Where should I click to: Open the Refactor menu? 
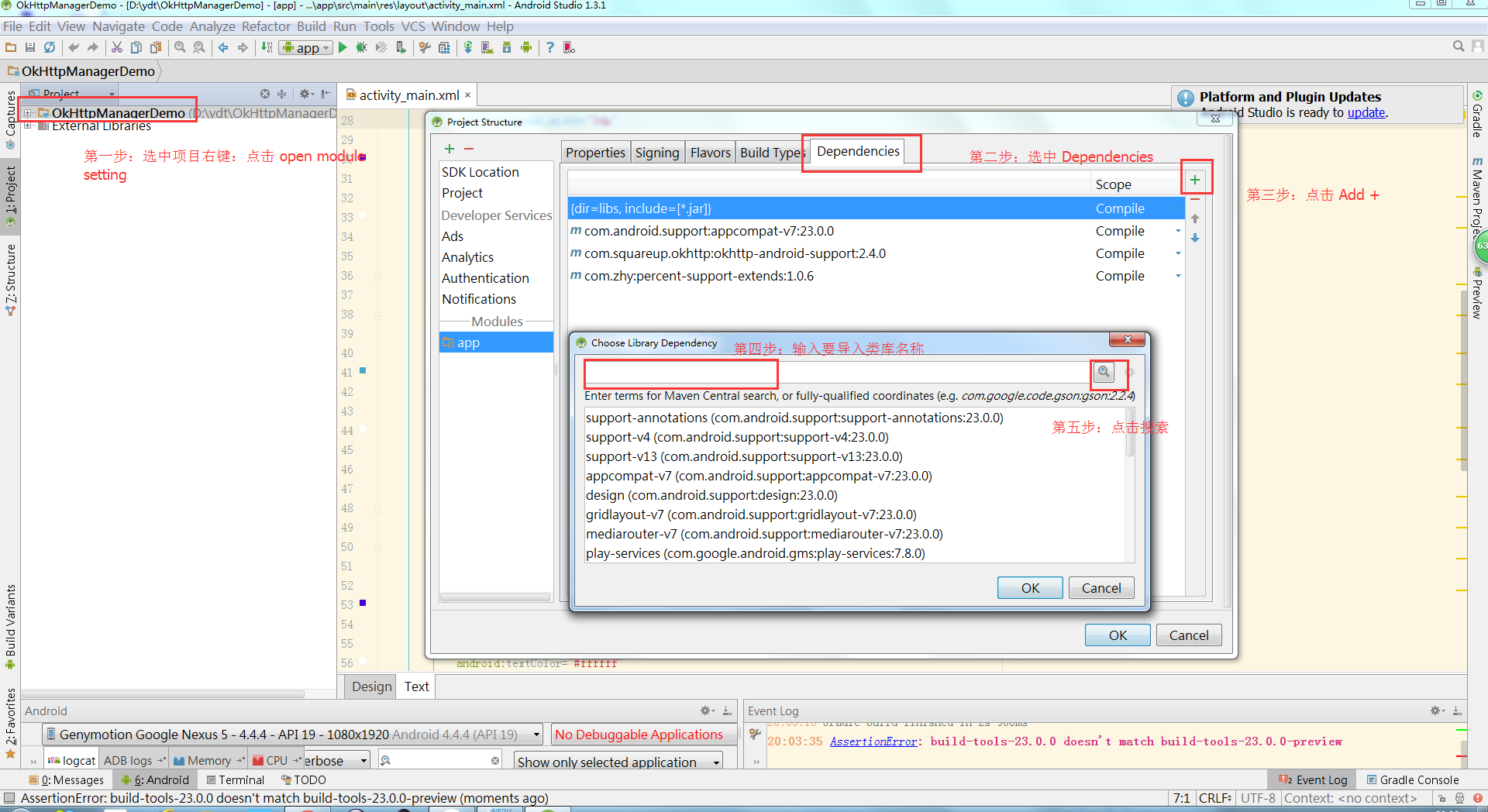[266, 26]
